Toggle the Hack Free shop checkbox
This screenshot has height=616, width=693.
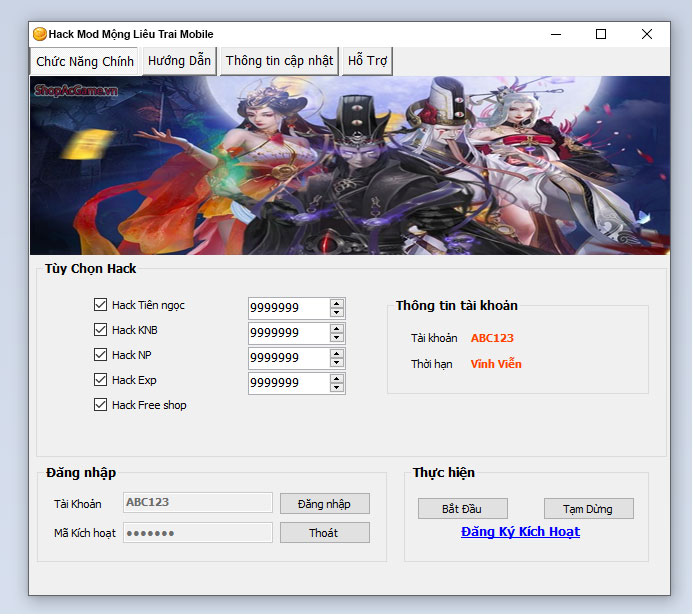pos(100,405)
